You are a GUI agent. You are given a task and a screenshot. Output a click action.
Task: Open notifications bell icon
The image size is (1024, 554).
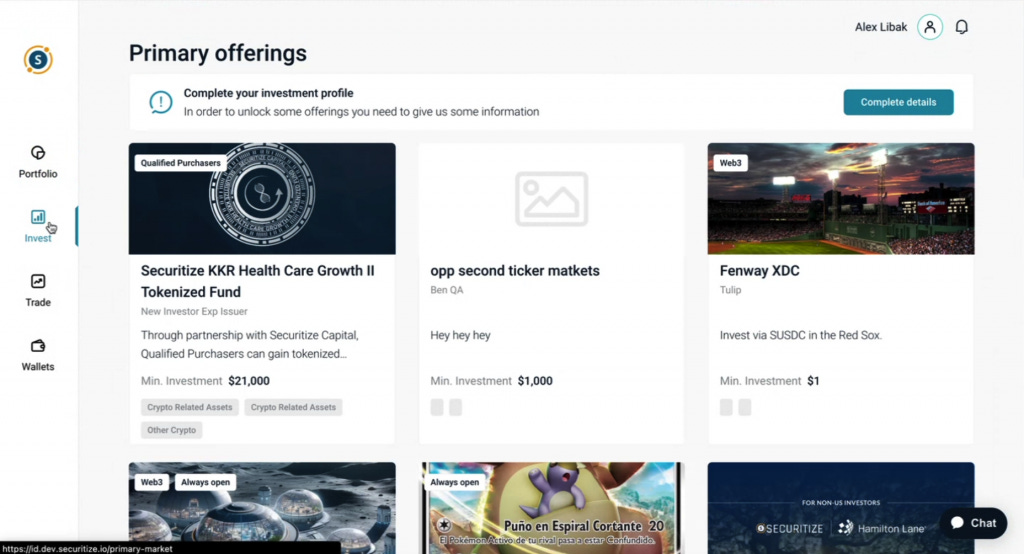click(x=961, y=27)
